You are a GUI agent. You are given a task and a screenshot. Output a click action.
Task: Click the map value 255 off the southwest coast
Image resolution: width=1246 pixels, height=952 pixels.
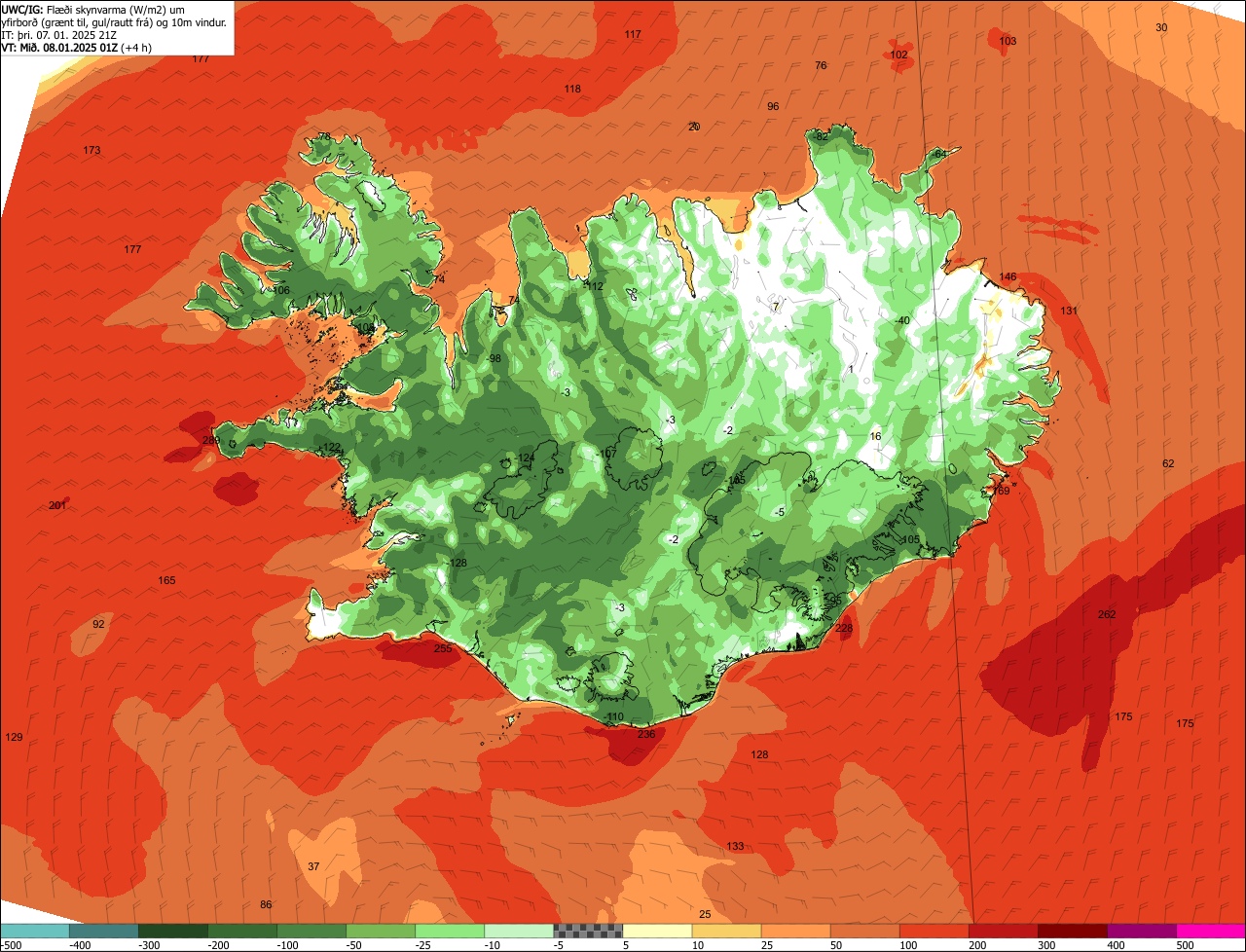[x=443, y=648]
